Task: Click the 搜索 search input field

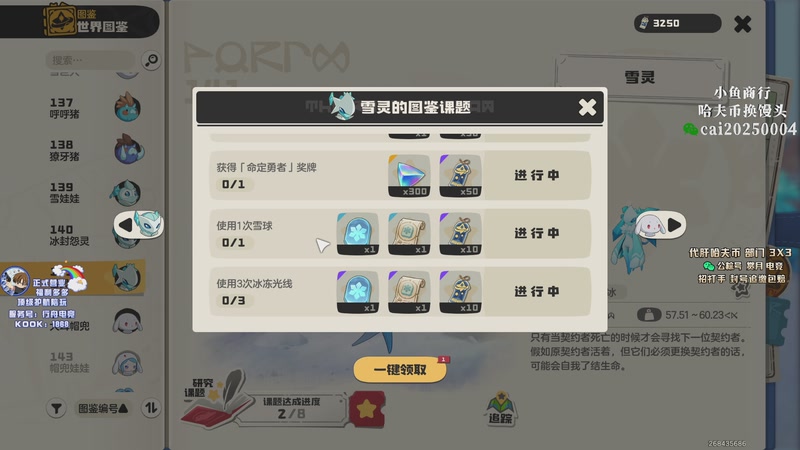Action: [90, 60]
